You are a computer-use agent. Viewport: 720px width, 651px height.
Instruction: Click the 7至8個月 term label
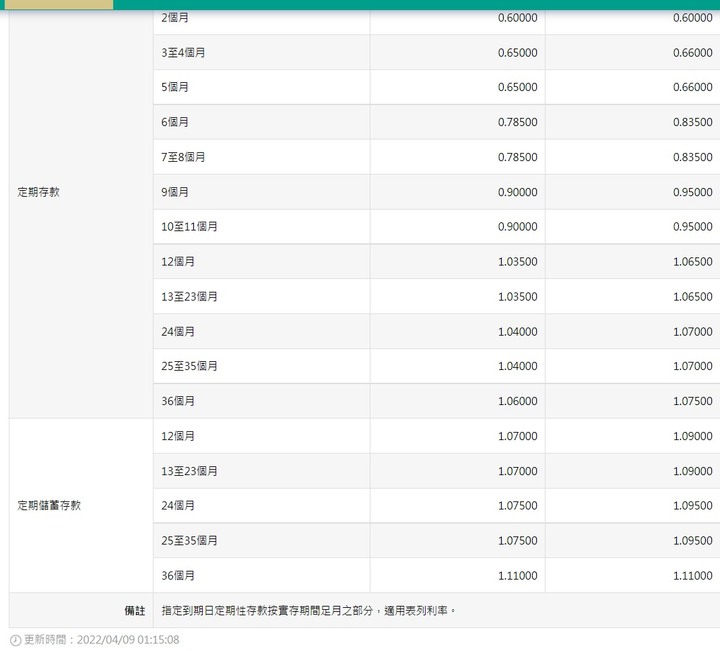tap(183, 157)
